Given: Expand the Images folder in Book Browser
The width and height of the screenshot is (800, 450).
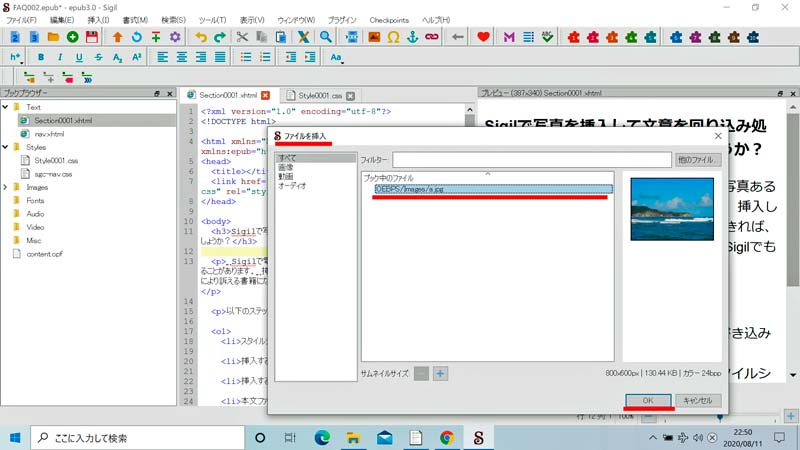Looking at the screenshot, I should [x=6, y=187].
